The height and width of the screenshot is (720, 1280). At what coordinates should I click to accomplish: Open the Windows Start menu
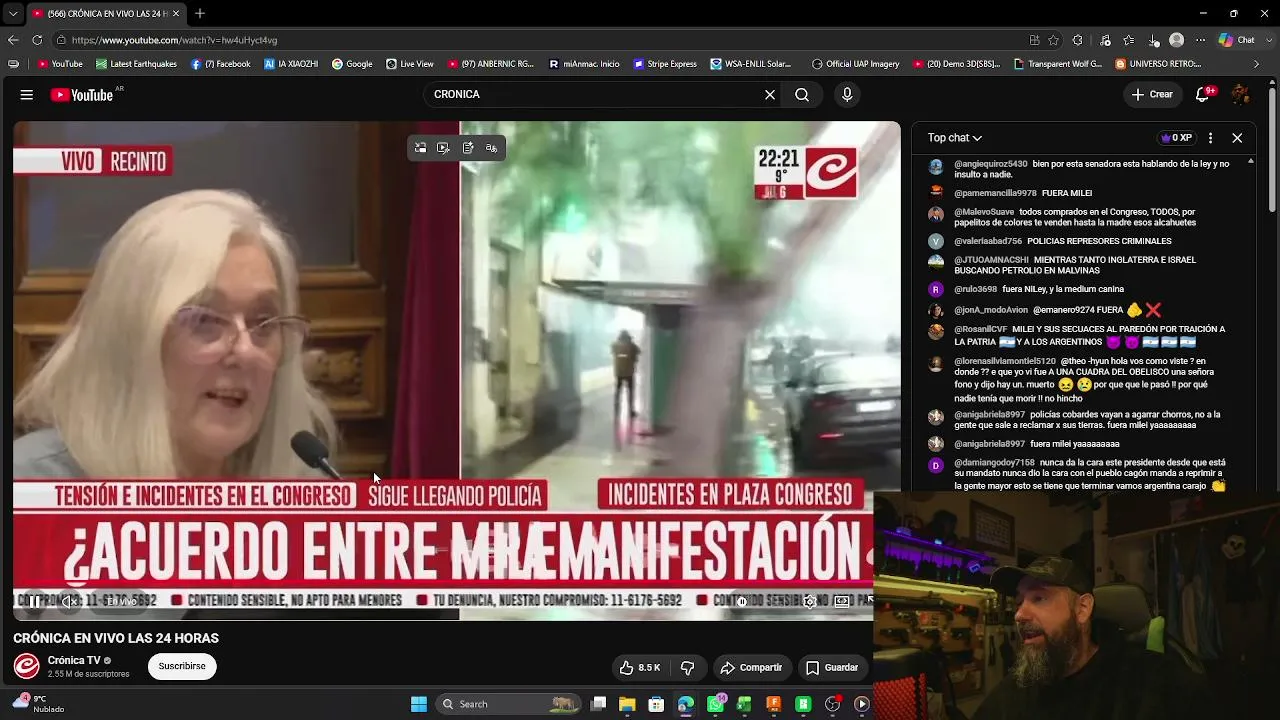(x=419, y=704)
